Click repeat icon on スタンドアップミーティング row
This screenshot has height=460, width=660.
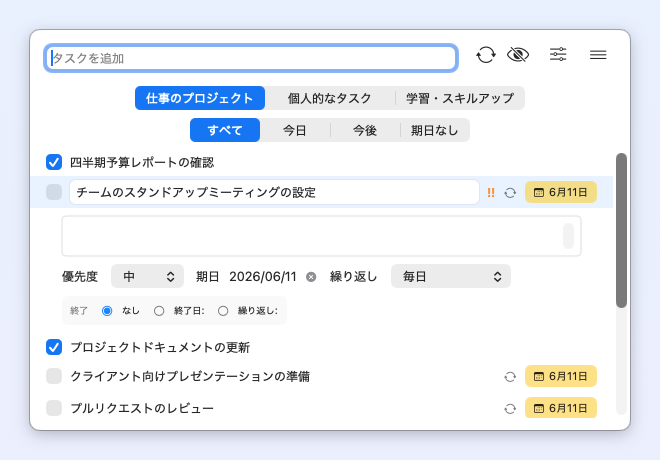[510, 193]
